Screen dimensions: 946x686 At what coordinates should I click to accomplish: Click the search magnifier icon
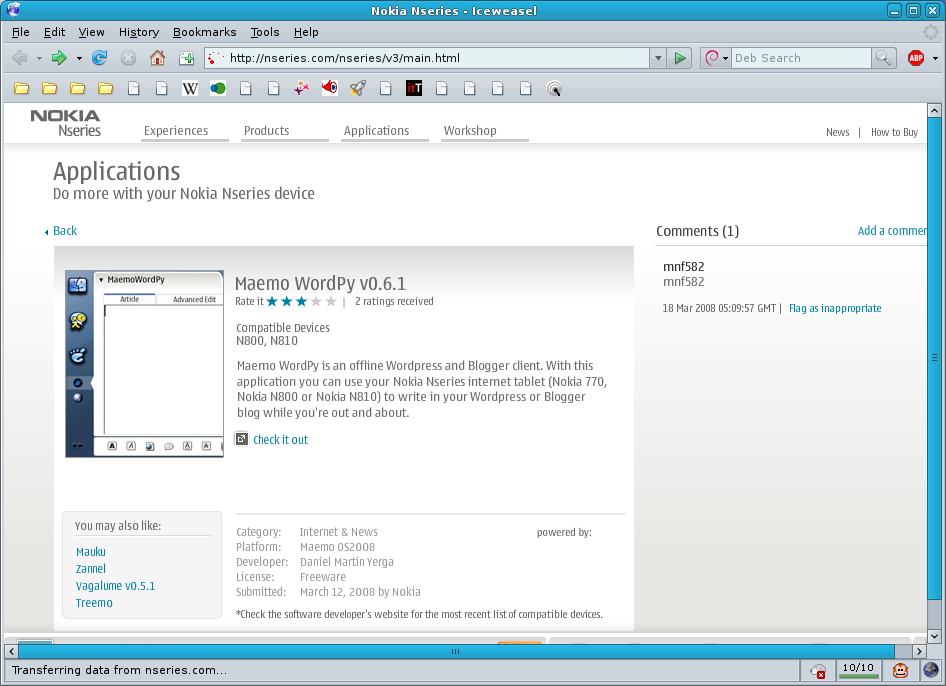click(883, 58)
